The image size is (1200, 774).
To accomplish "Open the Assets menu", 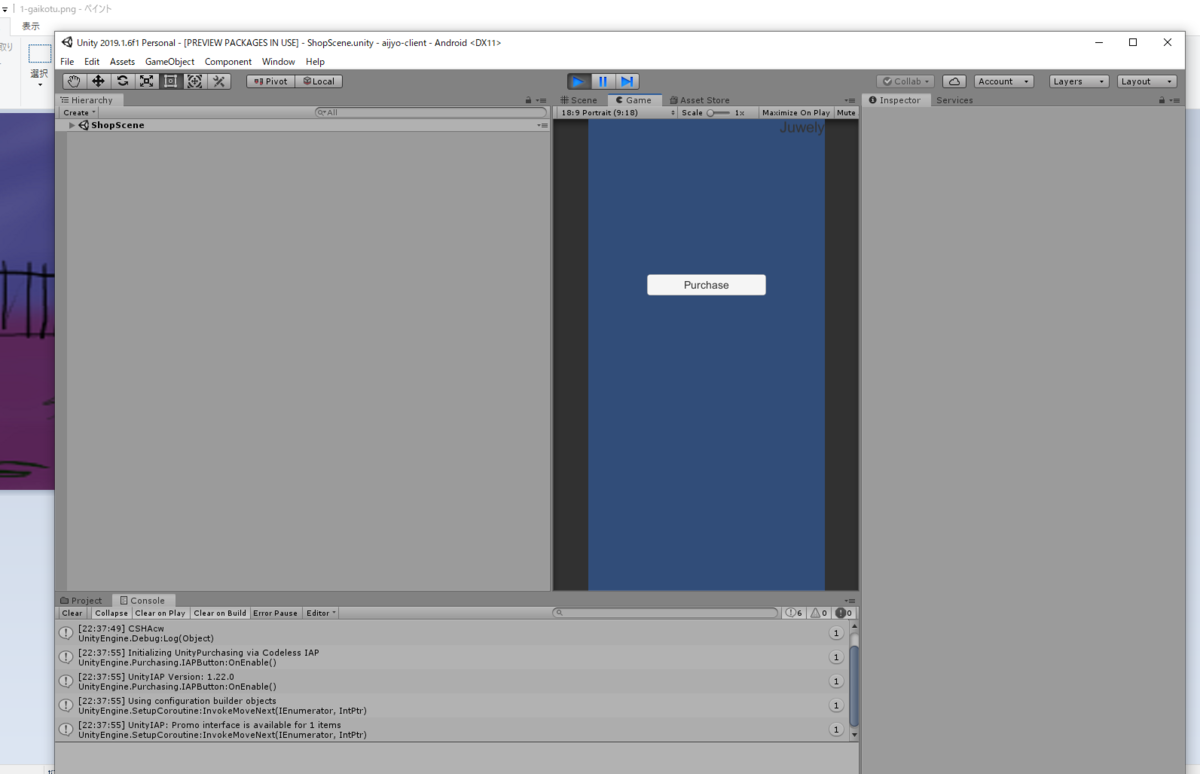I will click(x=122, y=62).
